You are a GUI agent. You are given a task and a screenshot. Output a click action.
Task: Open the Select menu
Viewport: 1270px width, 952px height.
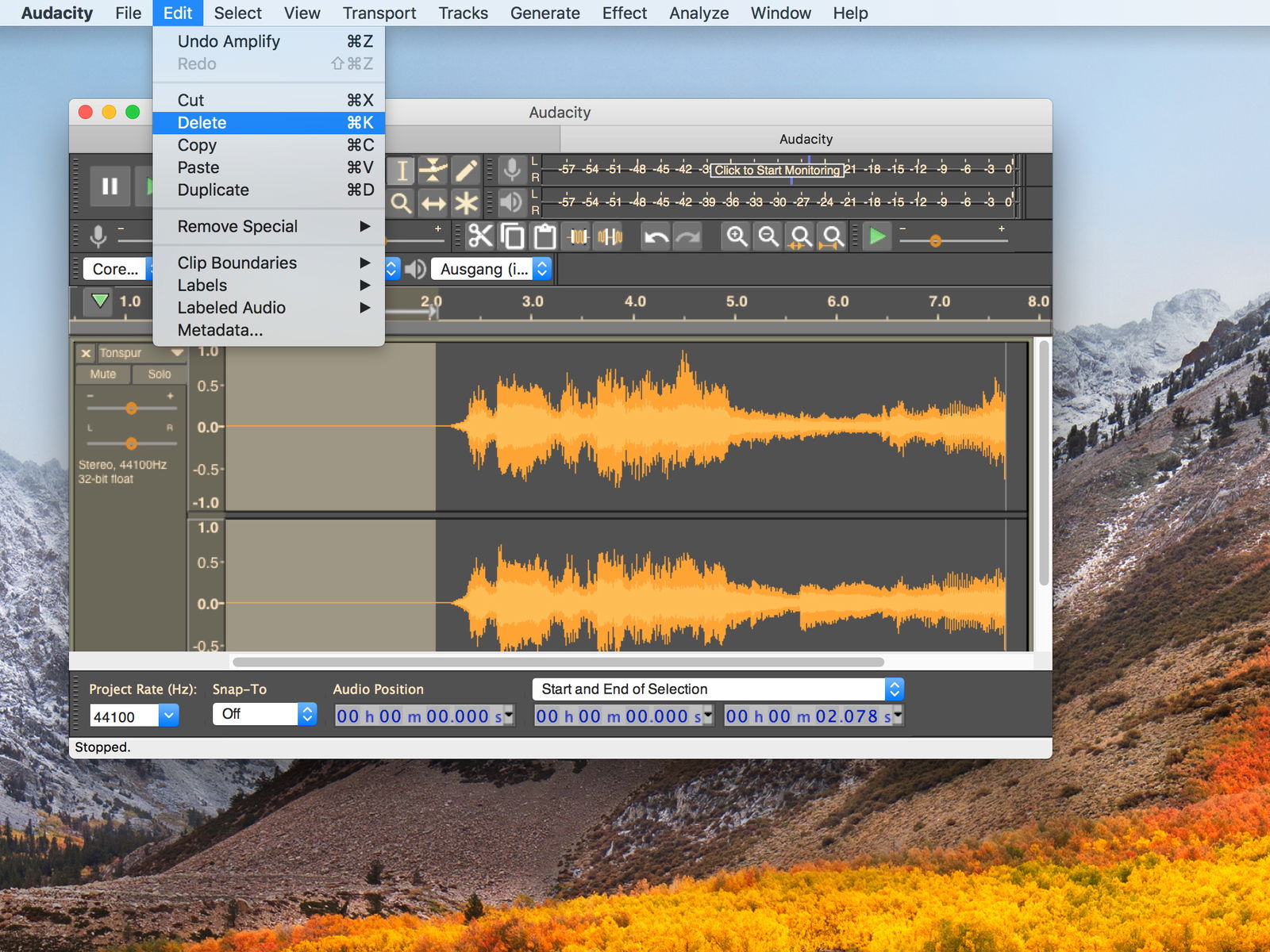coord(237,13)
